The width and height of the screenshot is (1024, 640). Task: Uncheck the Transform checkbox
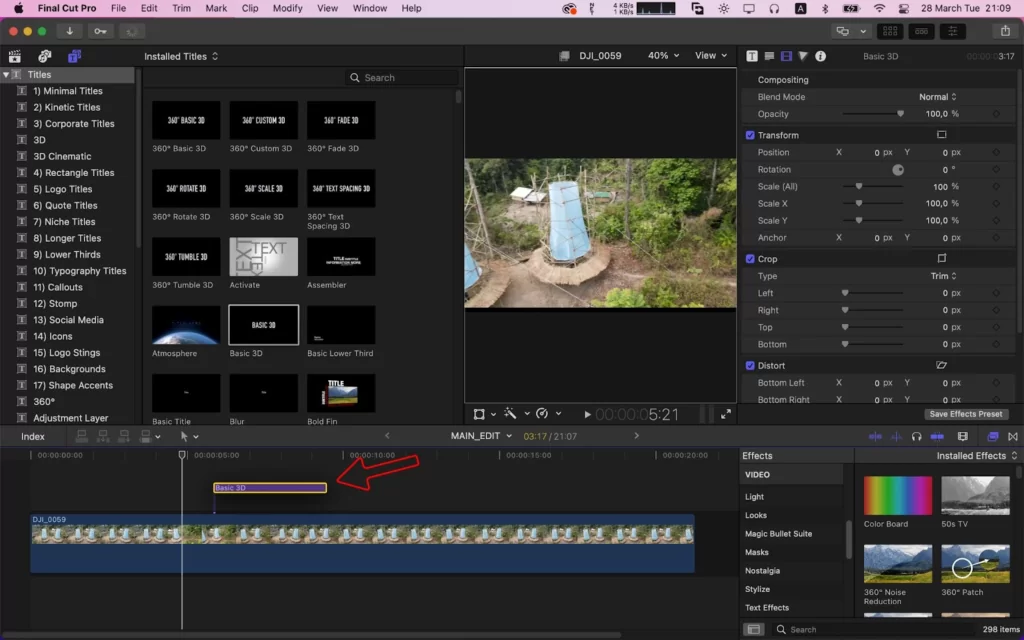click(750, 135)
